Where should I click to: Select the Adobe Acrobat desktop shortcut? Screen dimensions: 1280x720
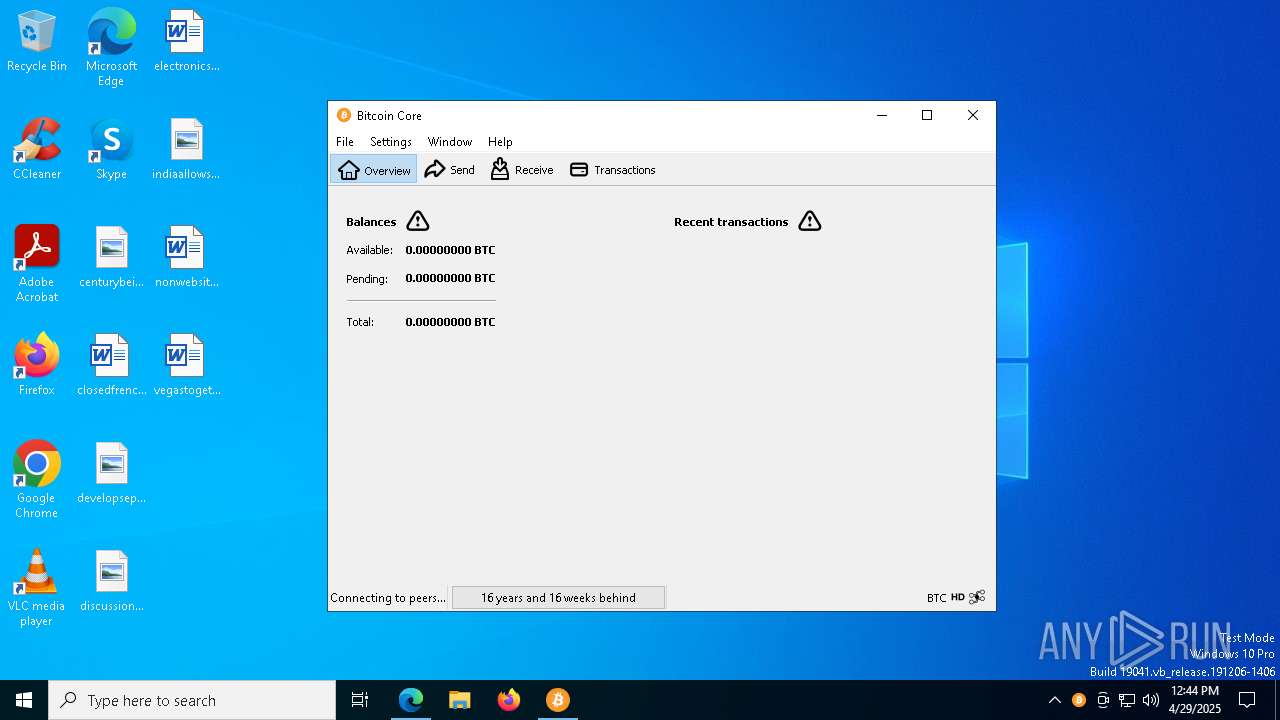pyautogui.click(x=37, y=263)
